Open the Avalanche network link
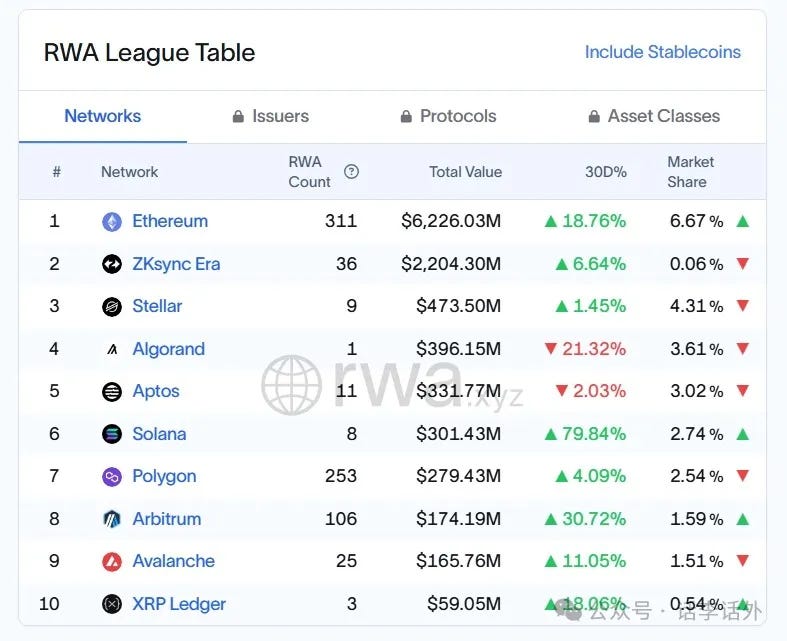The width and height of the screenshot is (787, 641). pos(174,561)
